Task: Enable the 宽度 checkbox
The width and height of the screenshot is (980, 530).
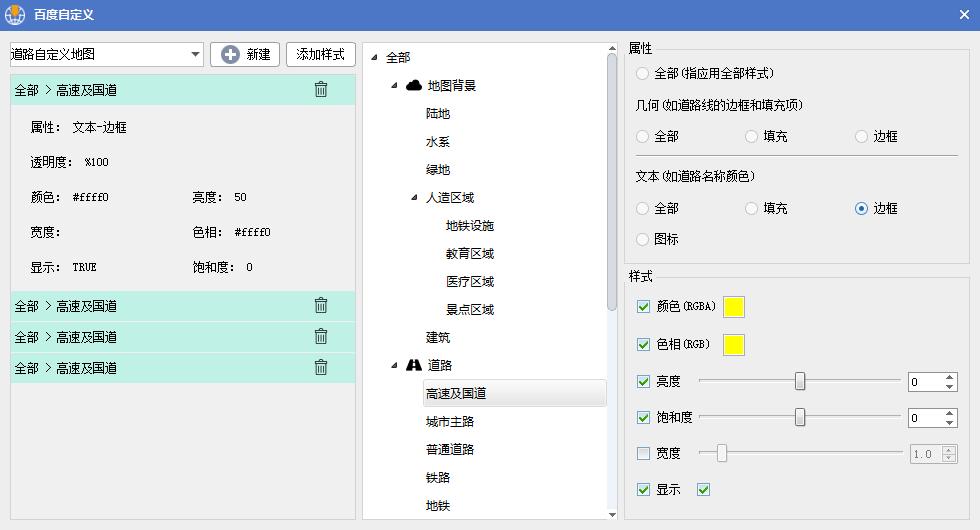Action: (643, 453)
